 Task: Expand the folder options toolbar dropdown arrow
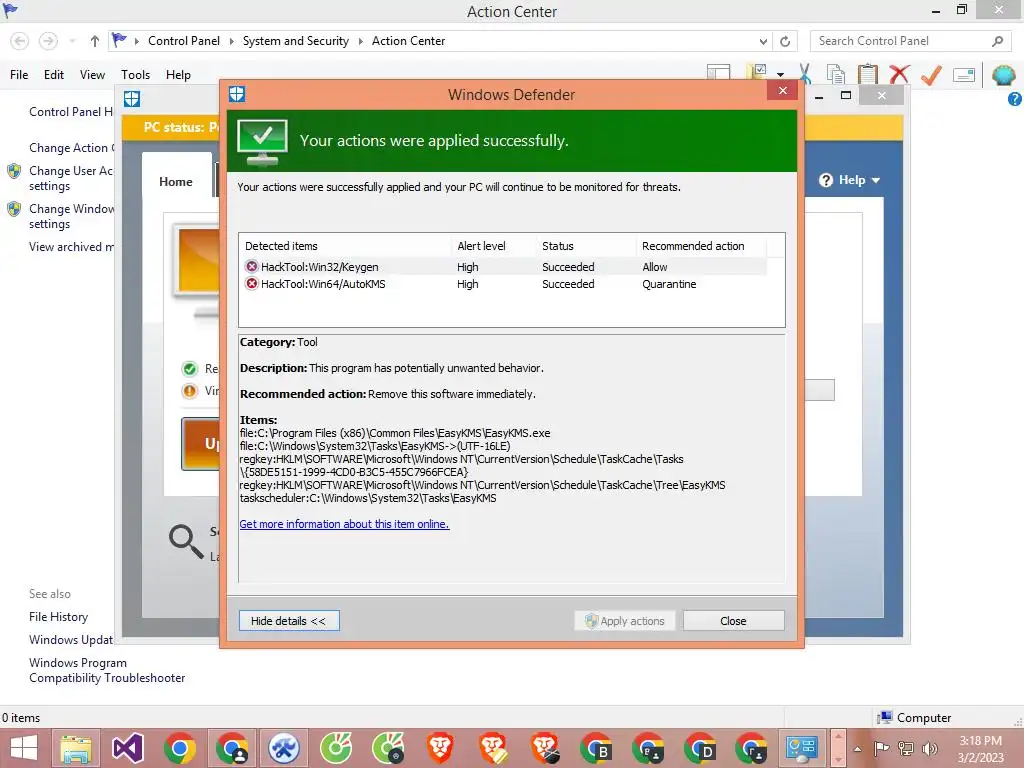point(780,74)
